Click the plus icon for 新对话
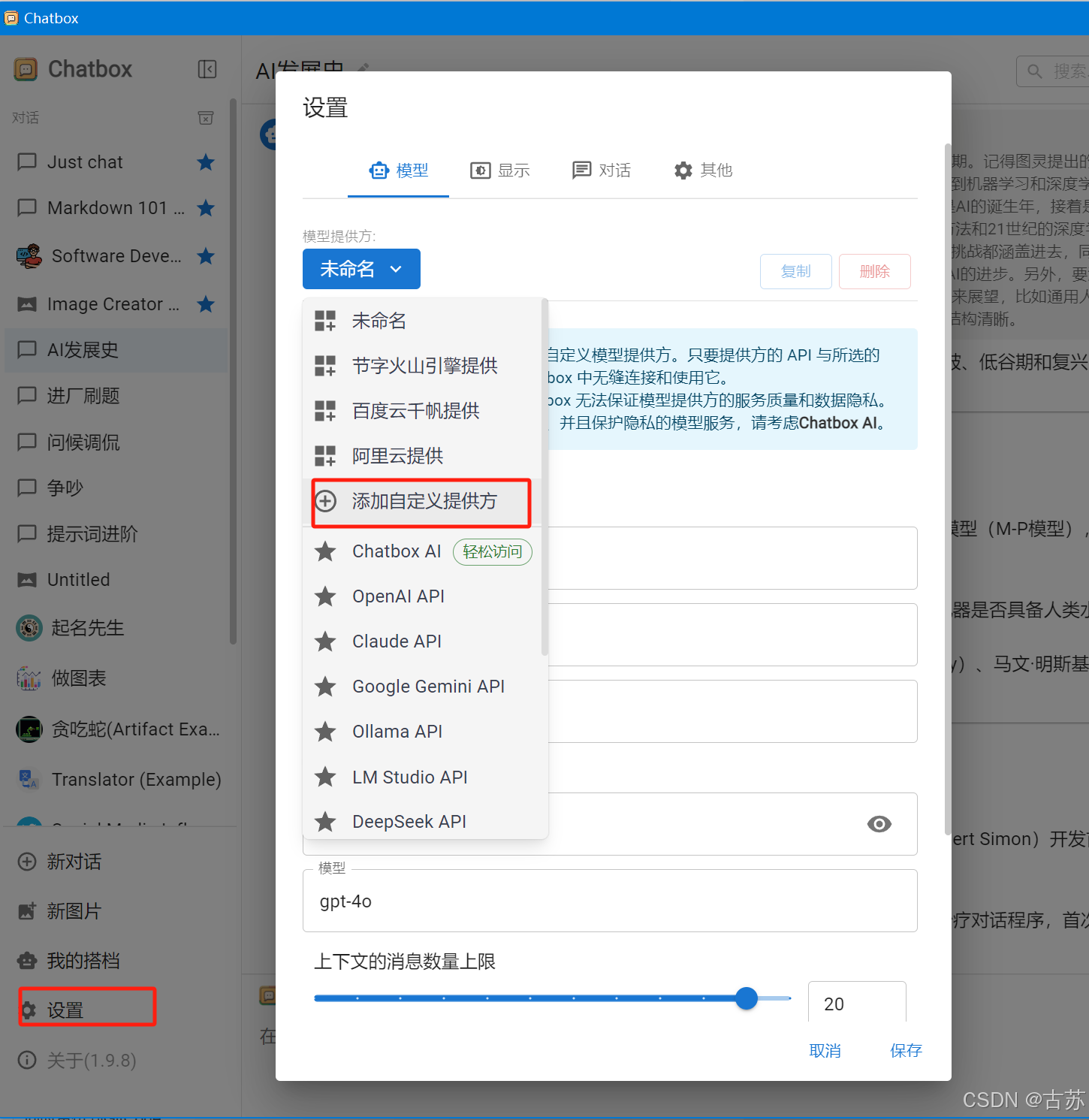This screenshot has width=1089, height=1120. 27,862
